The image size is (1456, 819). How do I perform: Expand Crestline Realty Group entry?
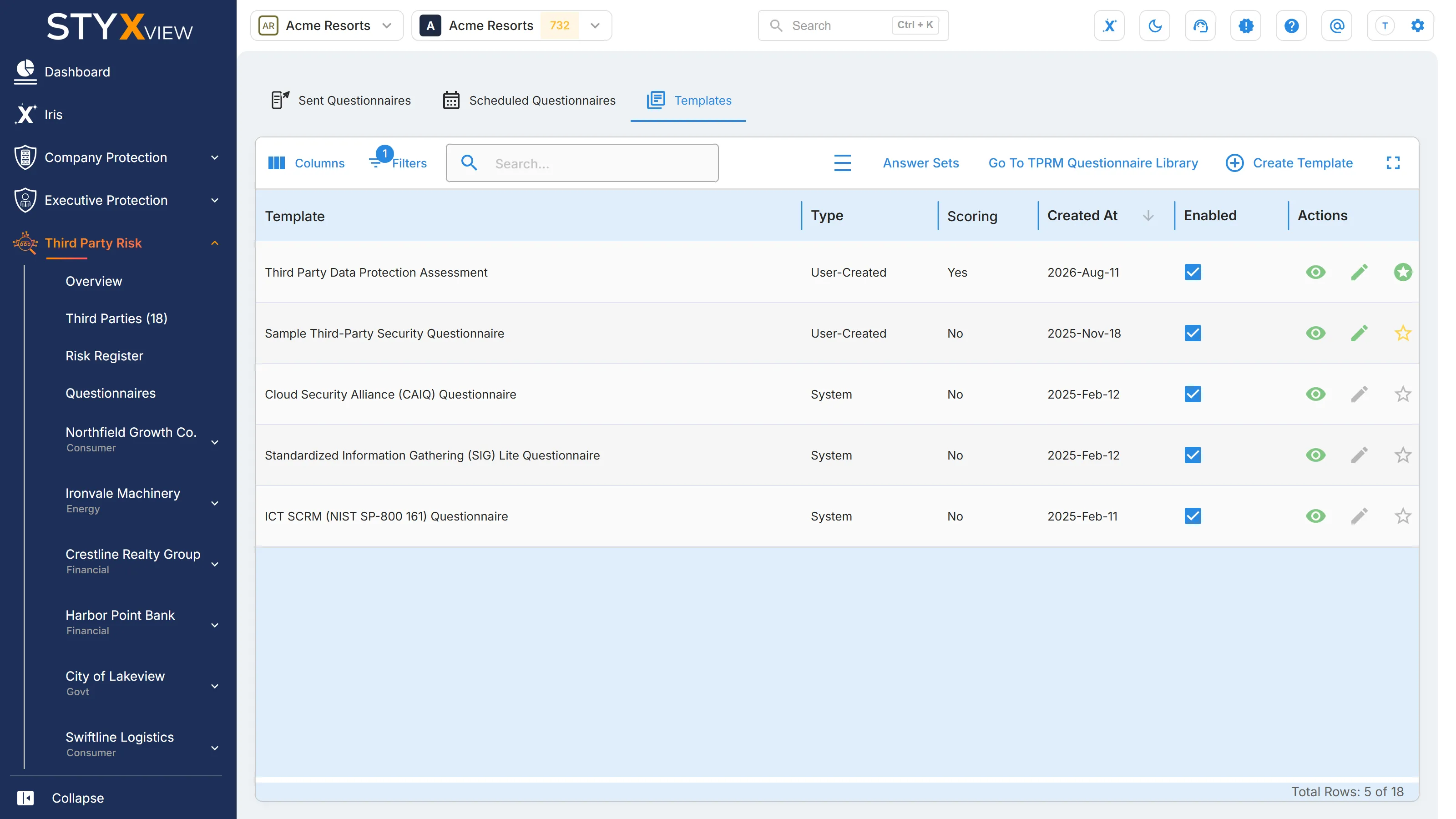[215, 565]
